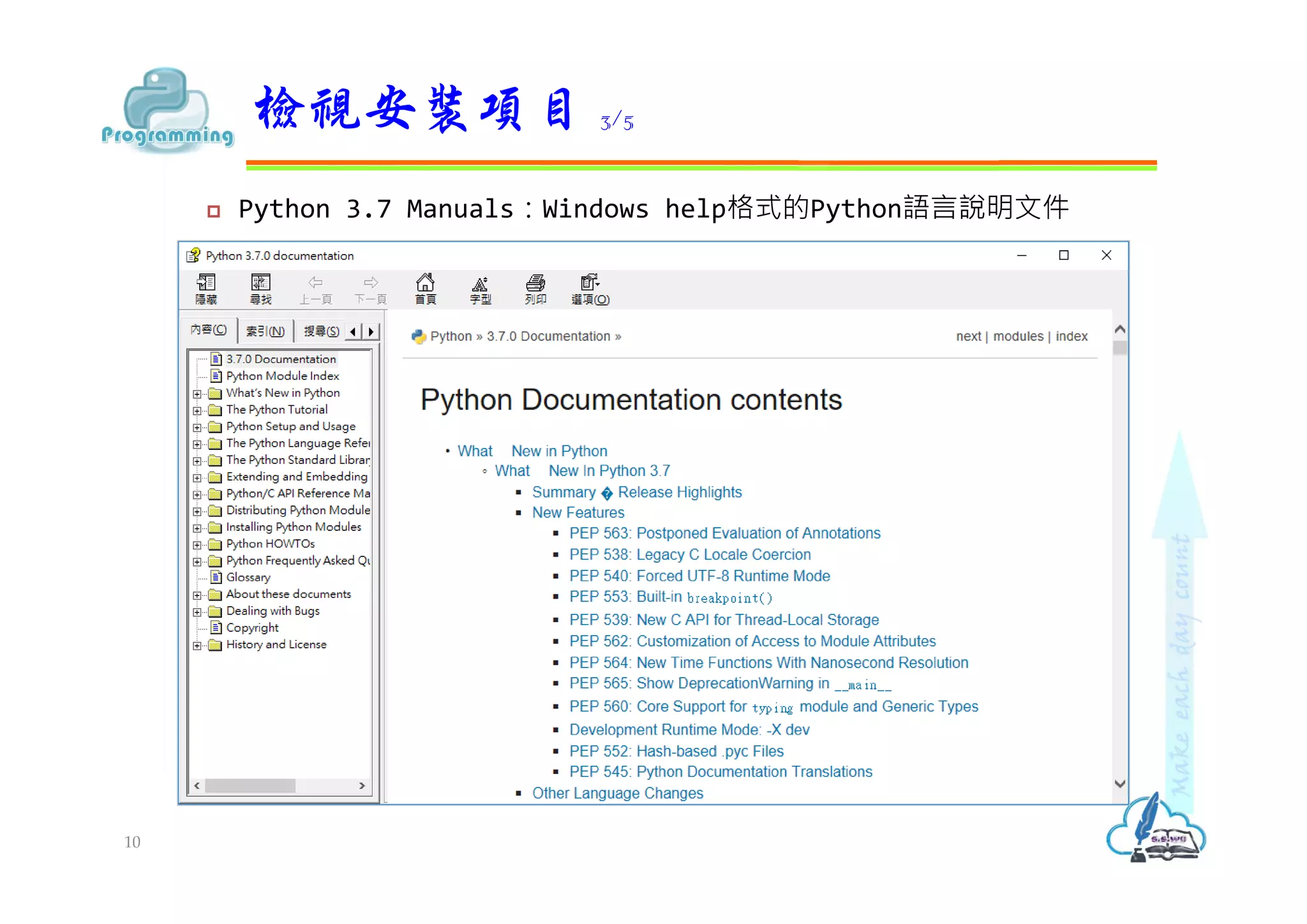Click the Glossary page icon in tree
The width and height of the screenshot is (1307, 924).
[216, 577]
